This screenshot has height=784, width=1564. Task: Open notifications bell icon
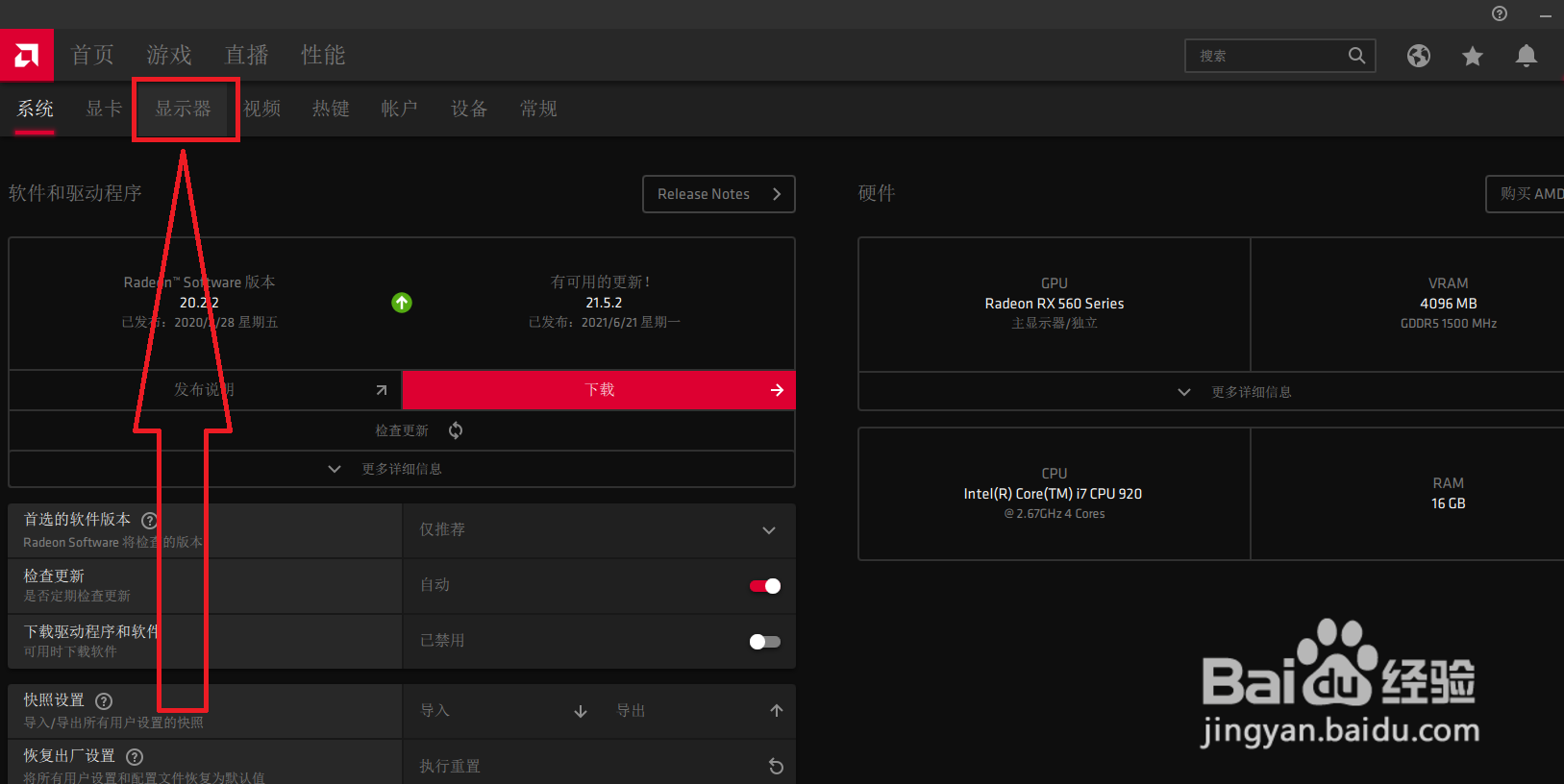pos(1527,56)
